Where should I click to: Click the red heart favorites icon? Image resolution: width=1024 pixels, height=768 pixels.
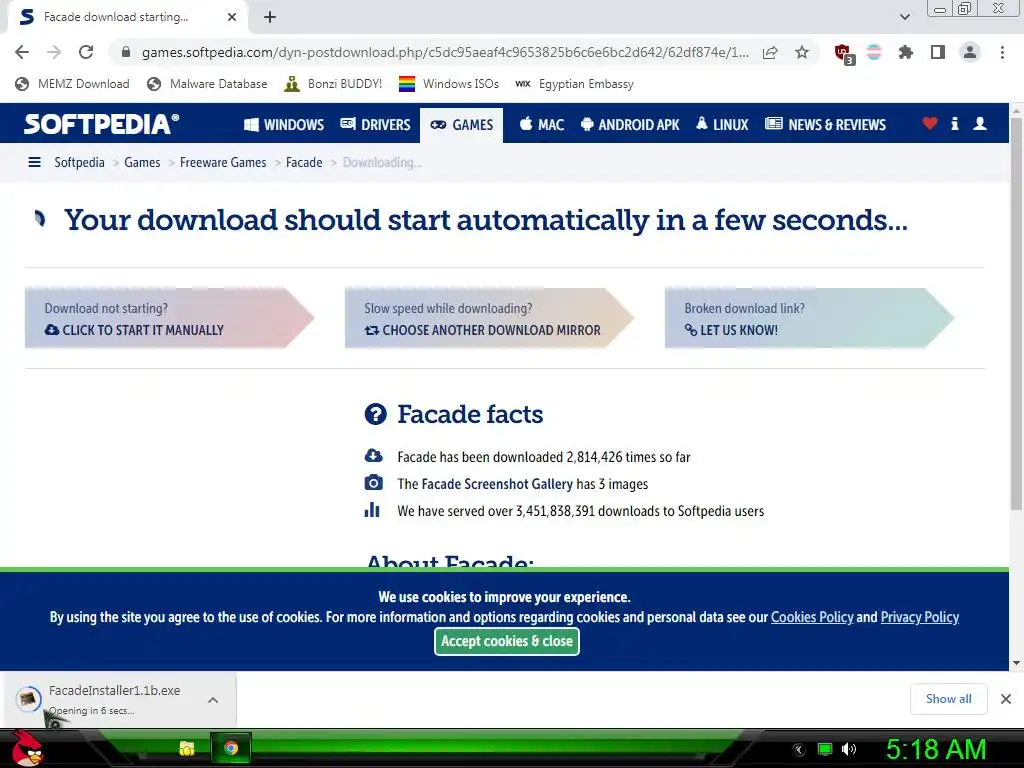pyautogui.click(x=930, y=123)
